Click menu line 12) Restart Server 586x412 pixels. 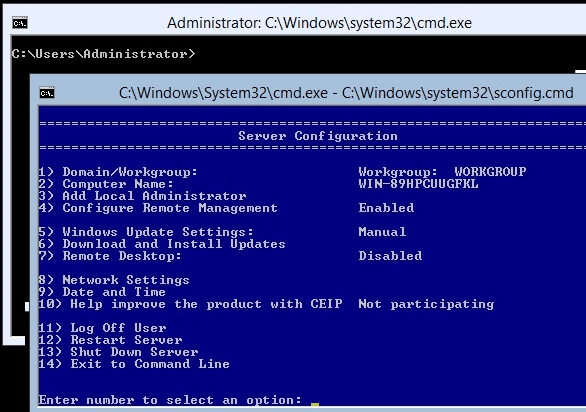coord(111,340)
